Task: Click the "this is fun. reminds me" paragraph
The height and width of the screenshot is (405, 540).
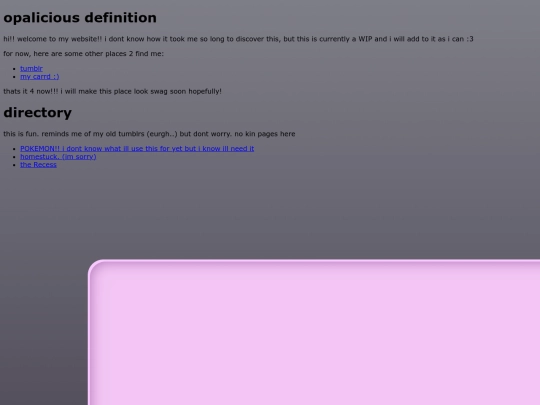Action: pyautogui.click(x=149, y=134)
